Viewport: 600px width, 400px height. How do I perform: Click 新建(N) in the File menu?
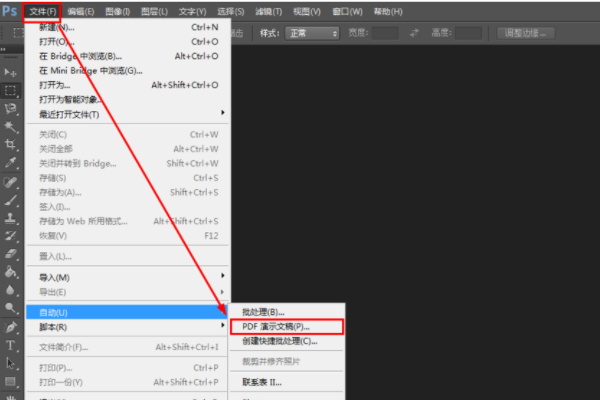click(58, 27)
